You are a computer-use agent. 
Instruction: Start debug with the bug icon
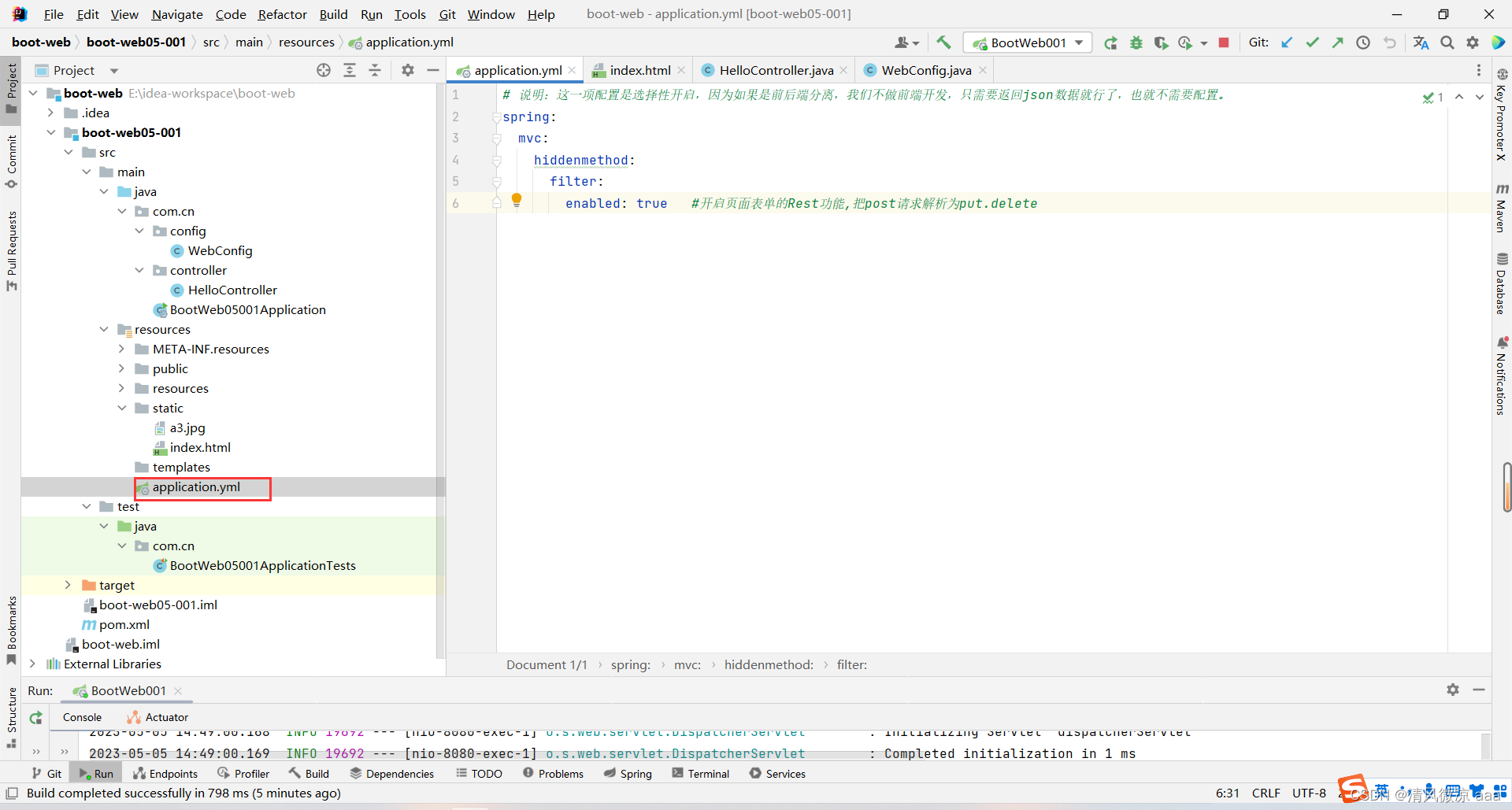pyautogui.click(x=1136, y=43)
